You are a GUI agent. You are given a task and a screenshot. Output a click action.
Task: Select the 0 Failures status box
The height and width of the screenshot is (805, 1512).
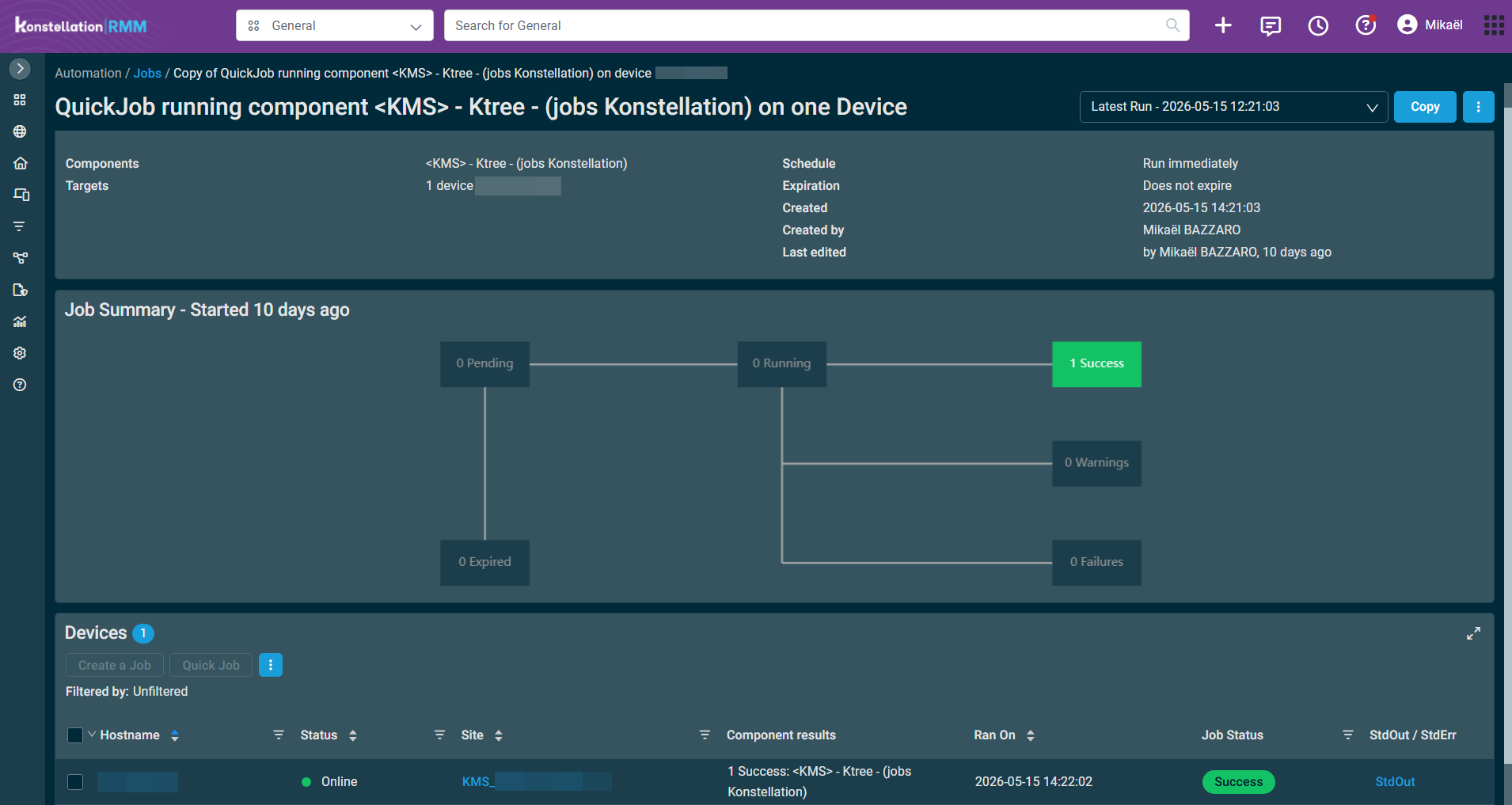[x=1096, y=563]
